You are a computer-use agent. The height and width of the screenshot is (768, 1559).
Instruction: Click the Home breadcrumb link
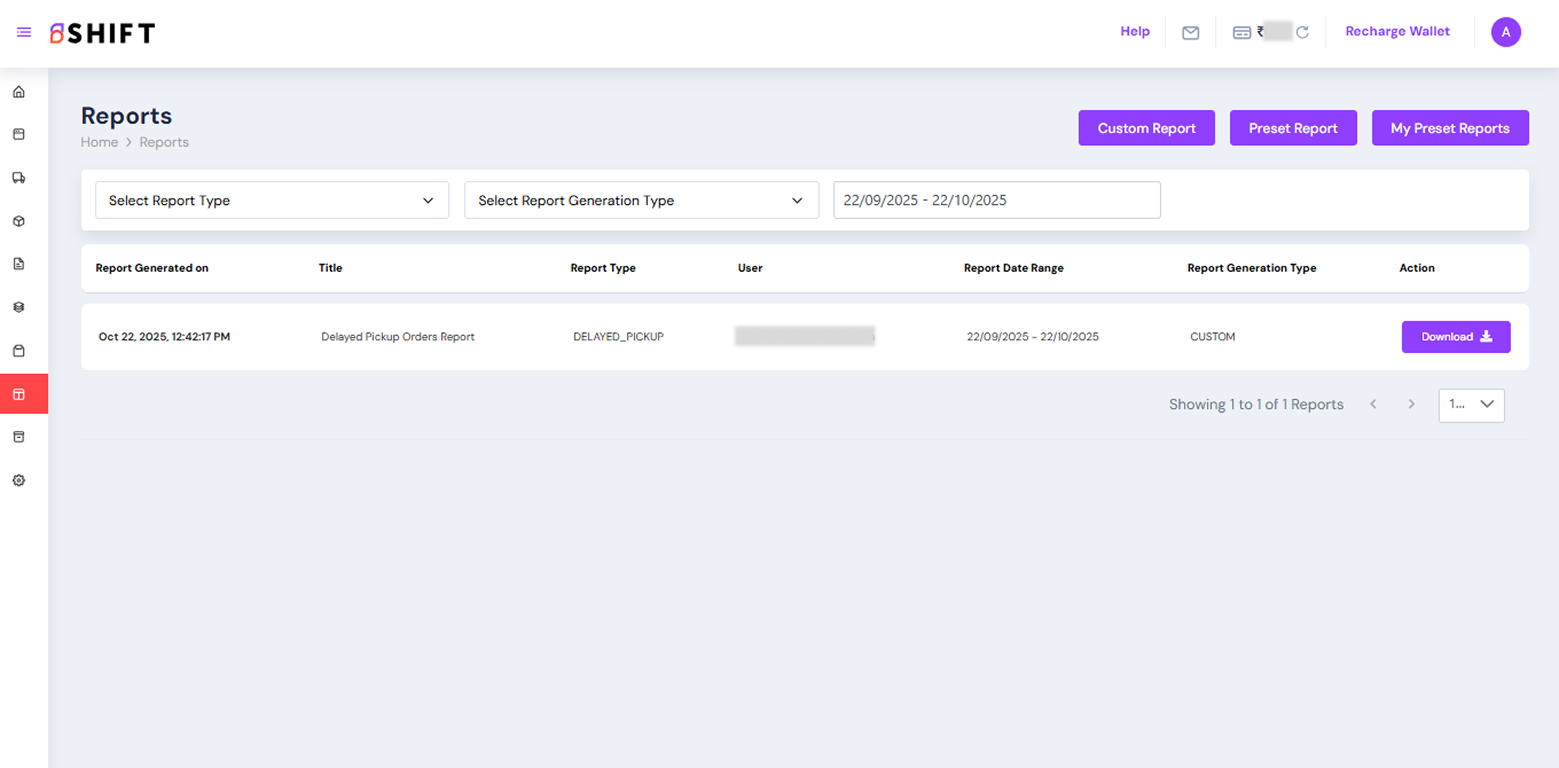point(99,142)
